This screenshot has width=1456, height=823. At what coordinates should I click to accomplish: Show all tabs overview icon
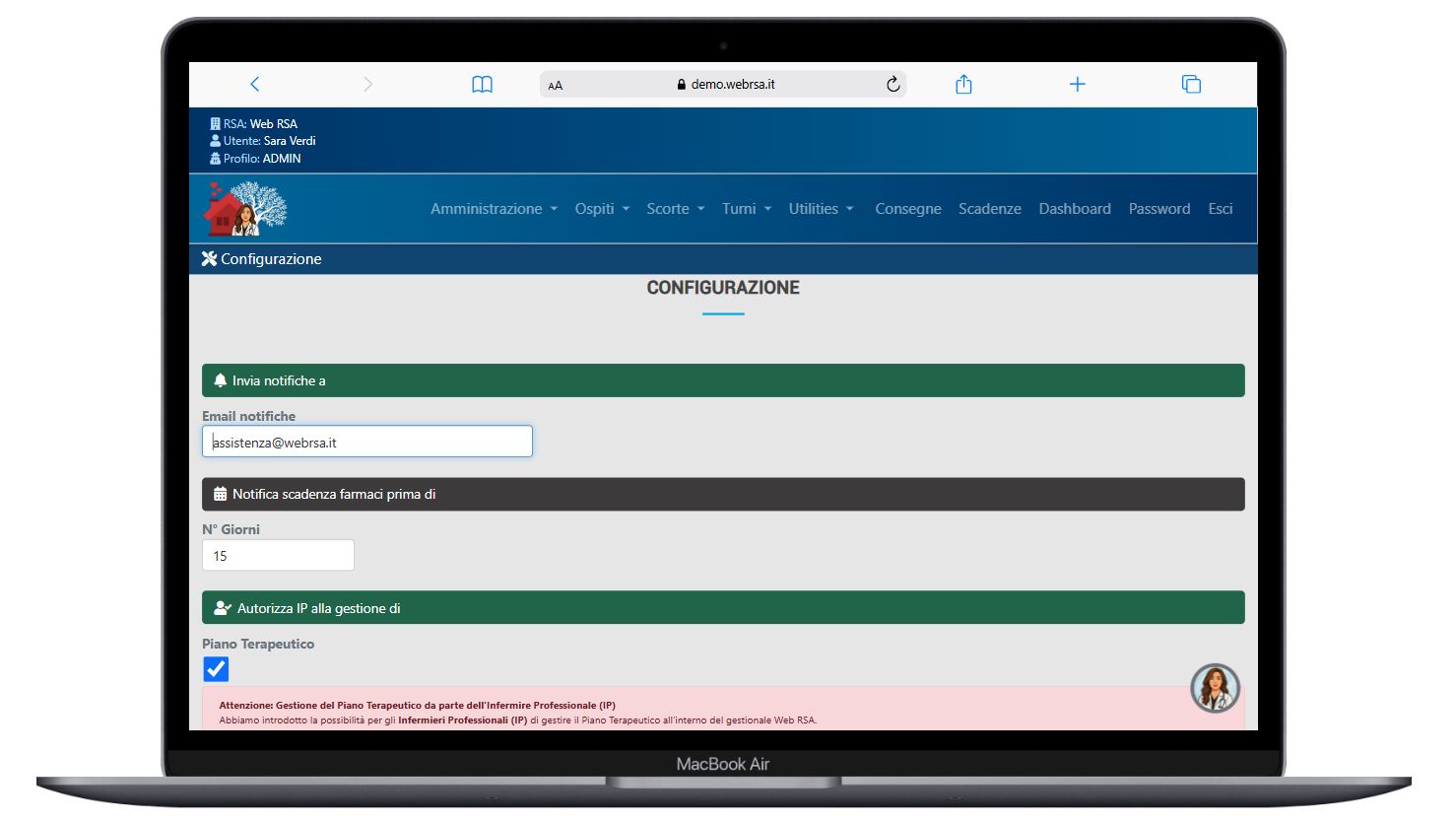click(x=1191, y=85)
